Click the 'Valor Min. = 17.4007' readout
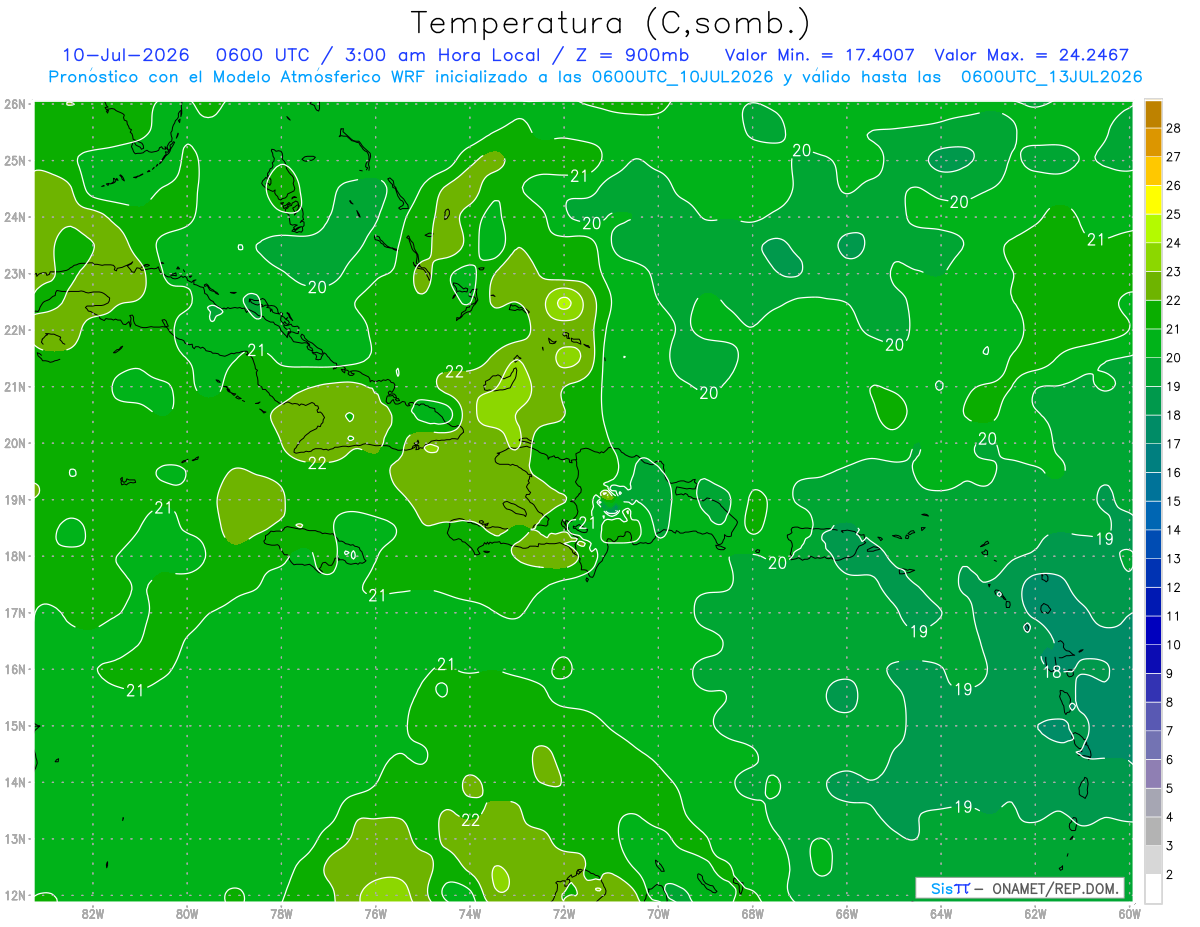The image size is (1200, 927). click(x=819, y=55)
